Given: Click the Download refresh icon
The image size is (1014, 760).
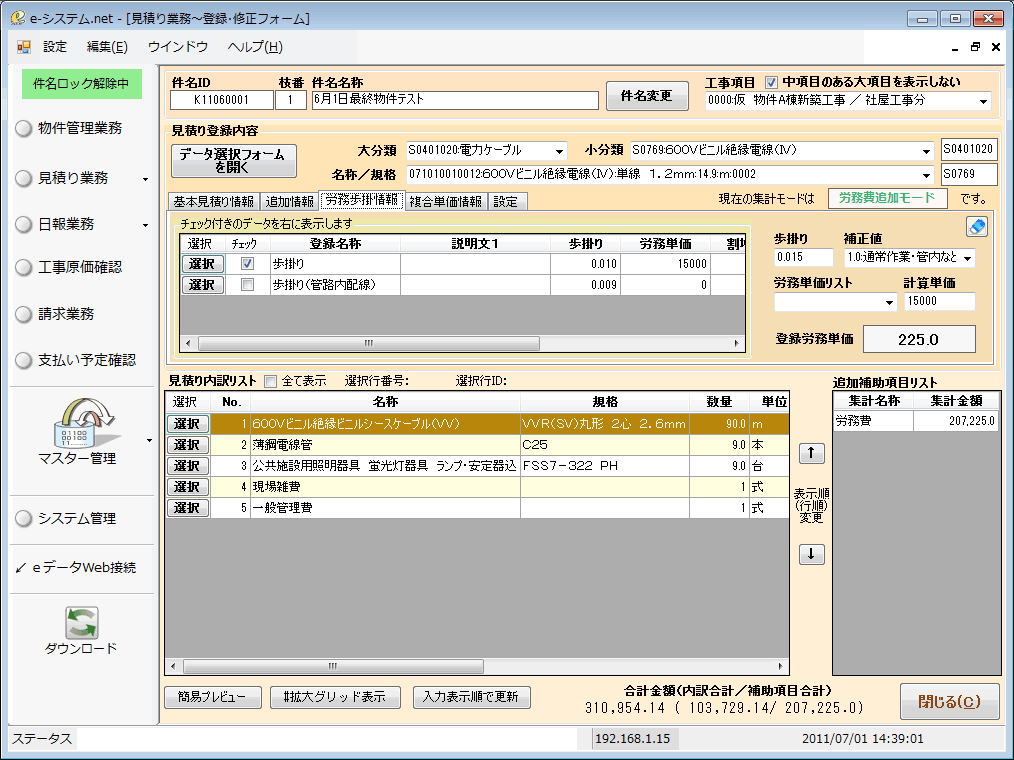Looking at the screenshot, I should 81,622.
